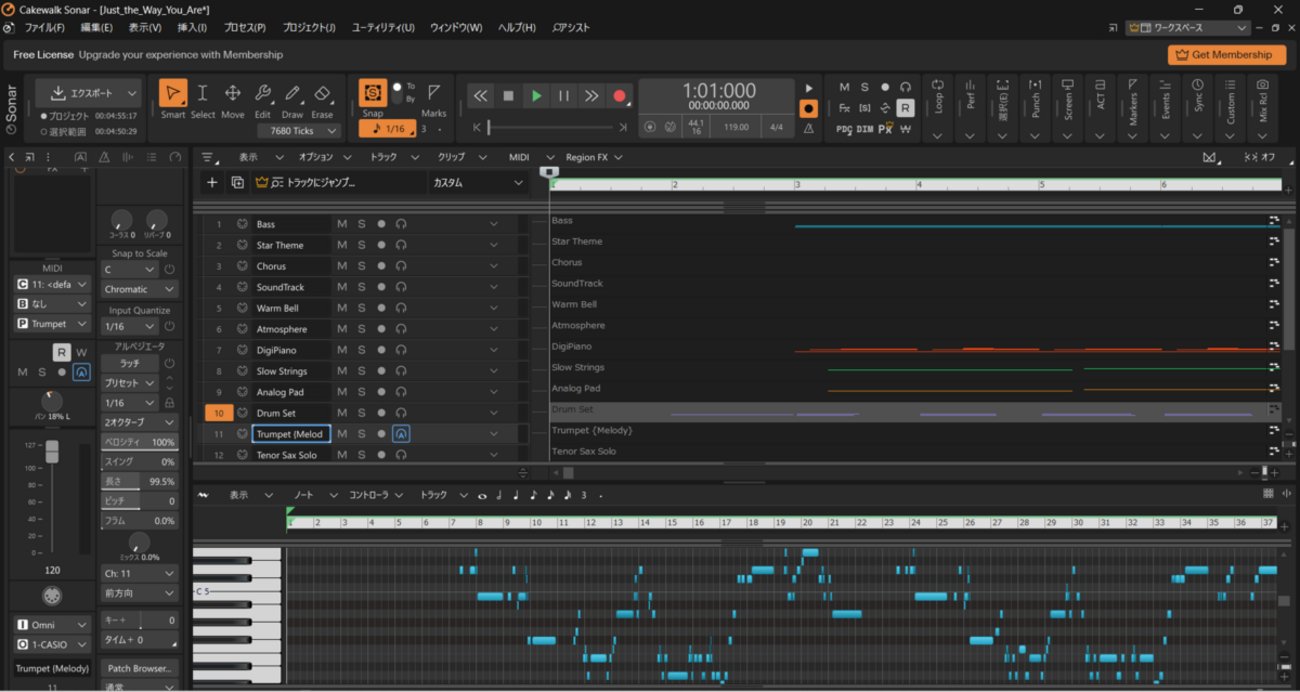Viewport: 1300px width, 692px height.
Task: Pick the Edit wrench tool
Action: (262, 93)
